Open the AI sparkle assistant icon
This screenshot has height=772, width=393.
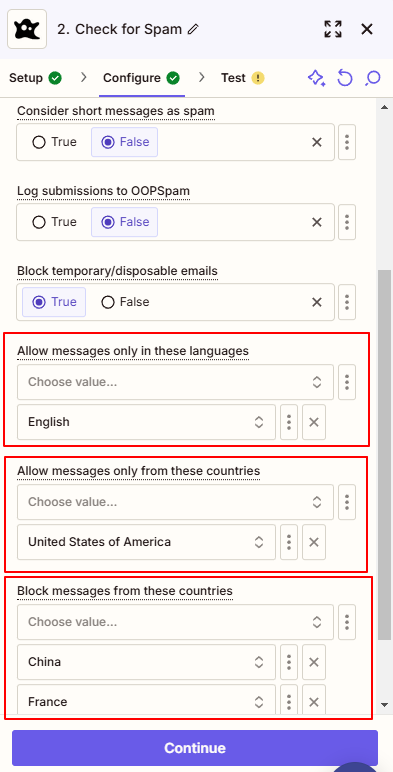(316, 78)
